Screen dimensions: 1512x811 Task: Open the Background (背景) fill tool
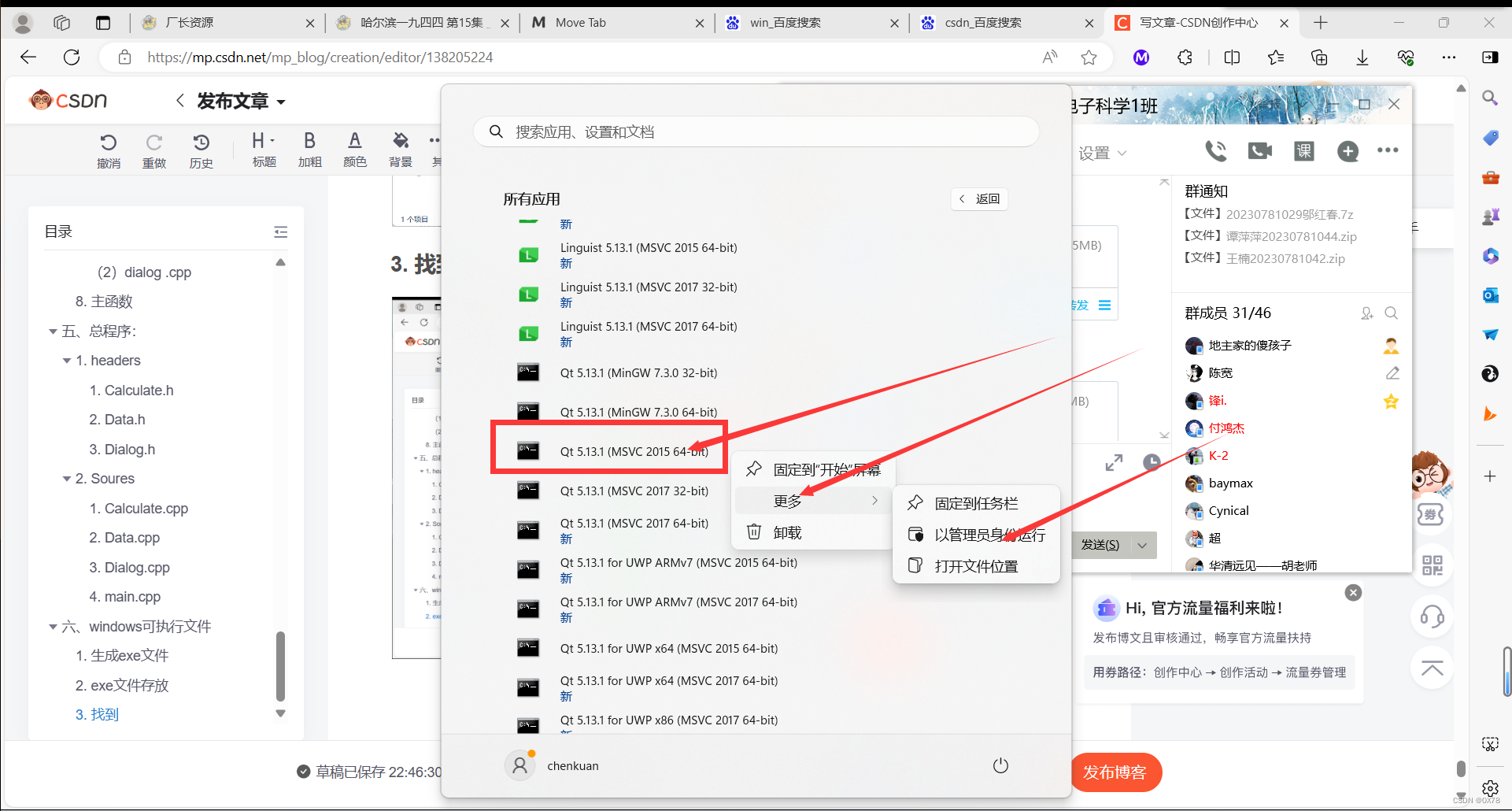point(401,141)
